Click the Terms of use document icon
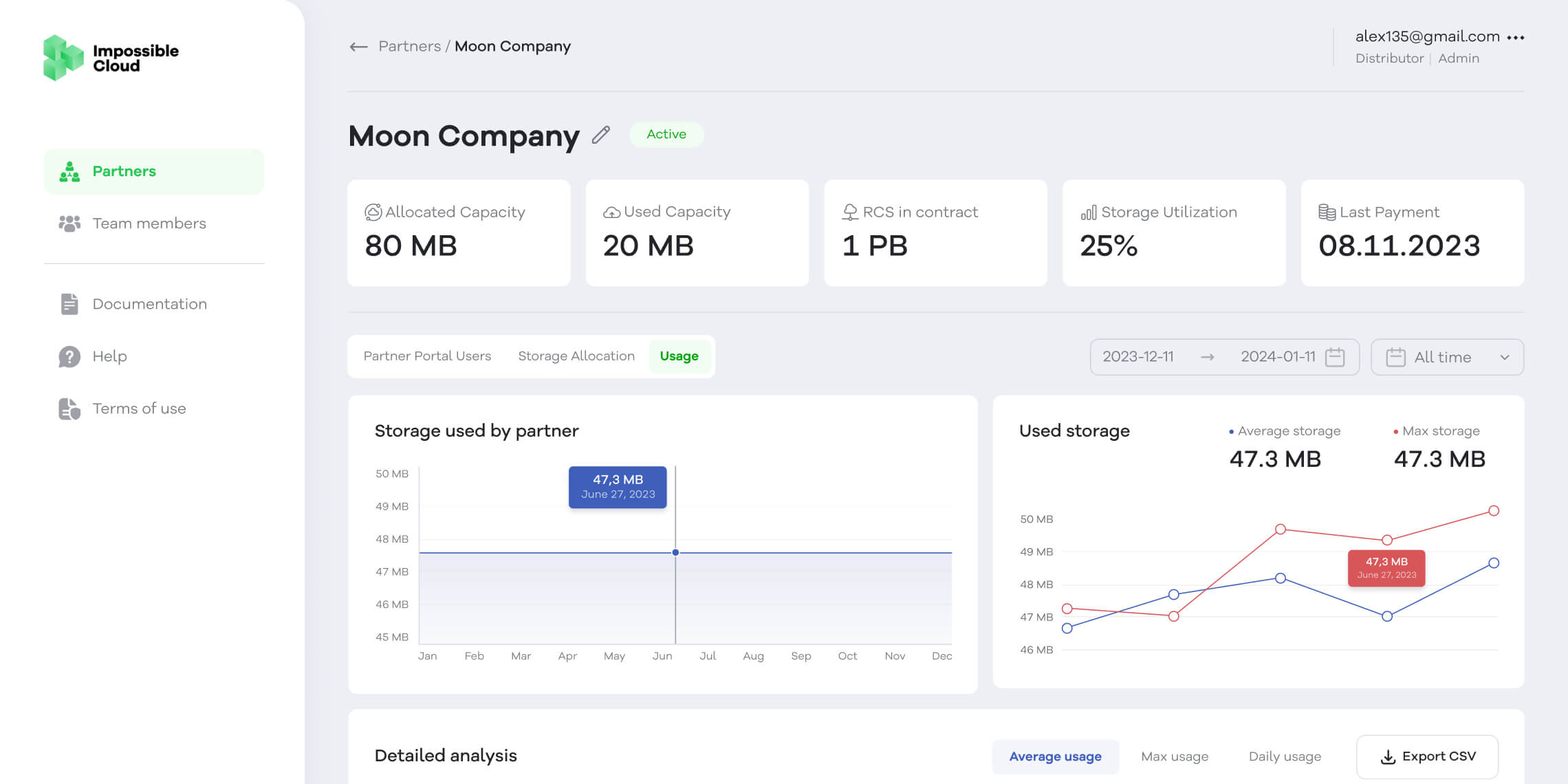This screenshot has width=1568, height=784. point(69,409)
